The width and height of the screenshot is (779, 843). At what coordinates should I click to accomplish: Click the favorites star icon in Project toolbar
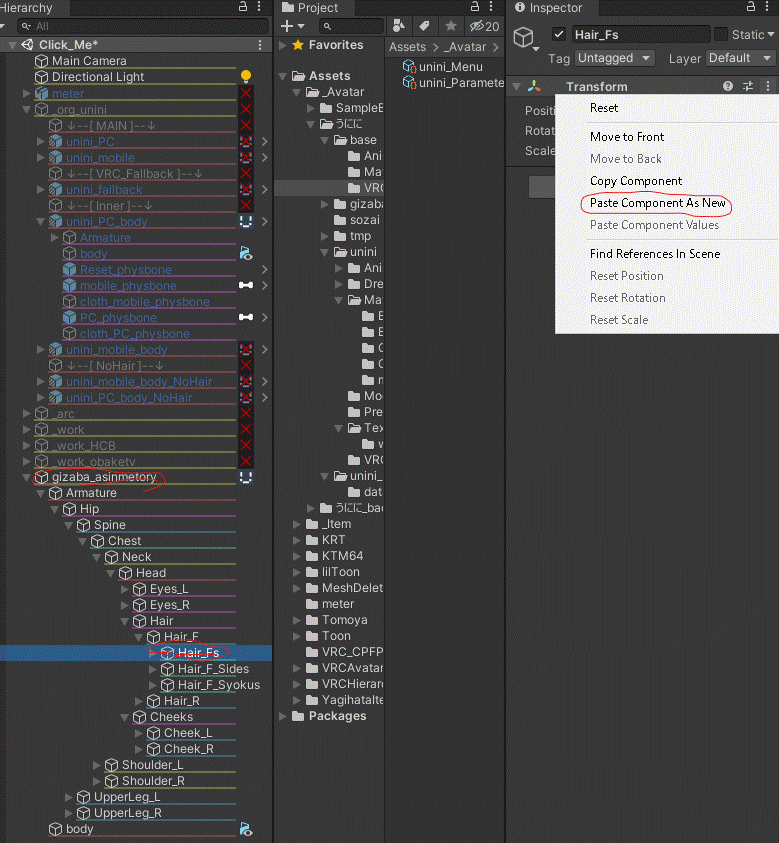coord(451,26)
